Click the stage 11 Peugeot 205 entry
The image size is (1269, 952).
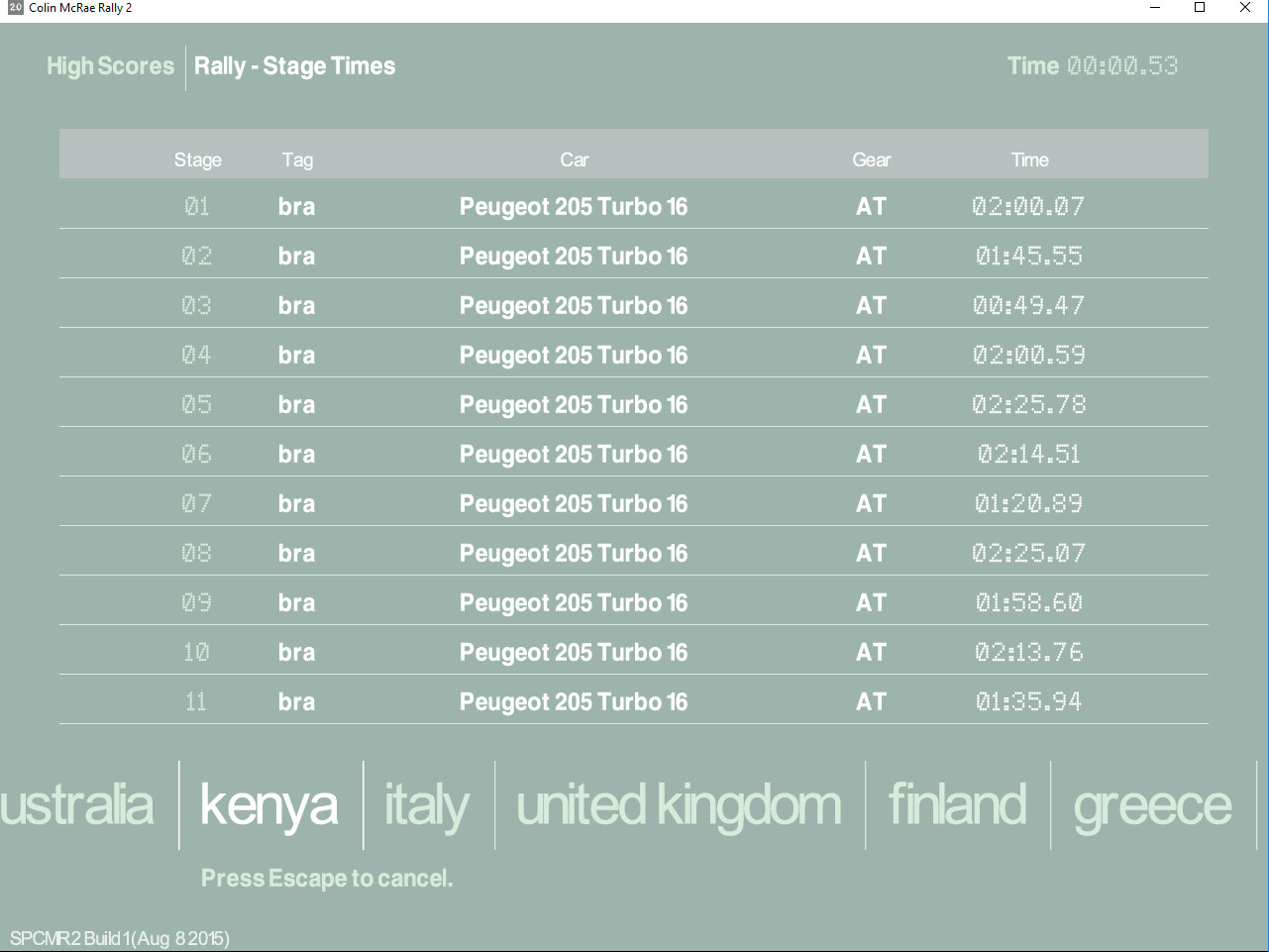(574, 701)
